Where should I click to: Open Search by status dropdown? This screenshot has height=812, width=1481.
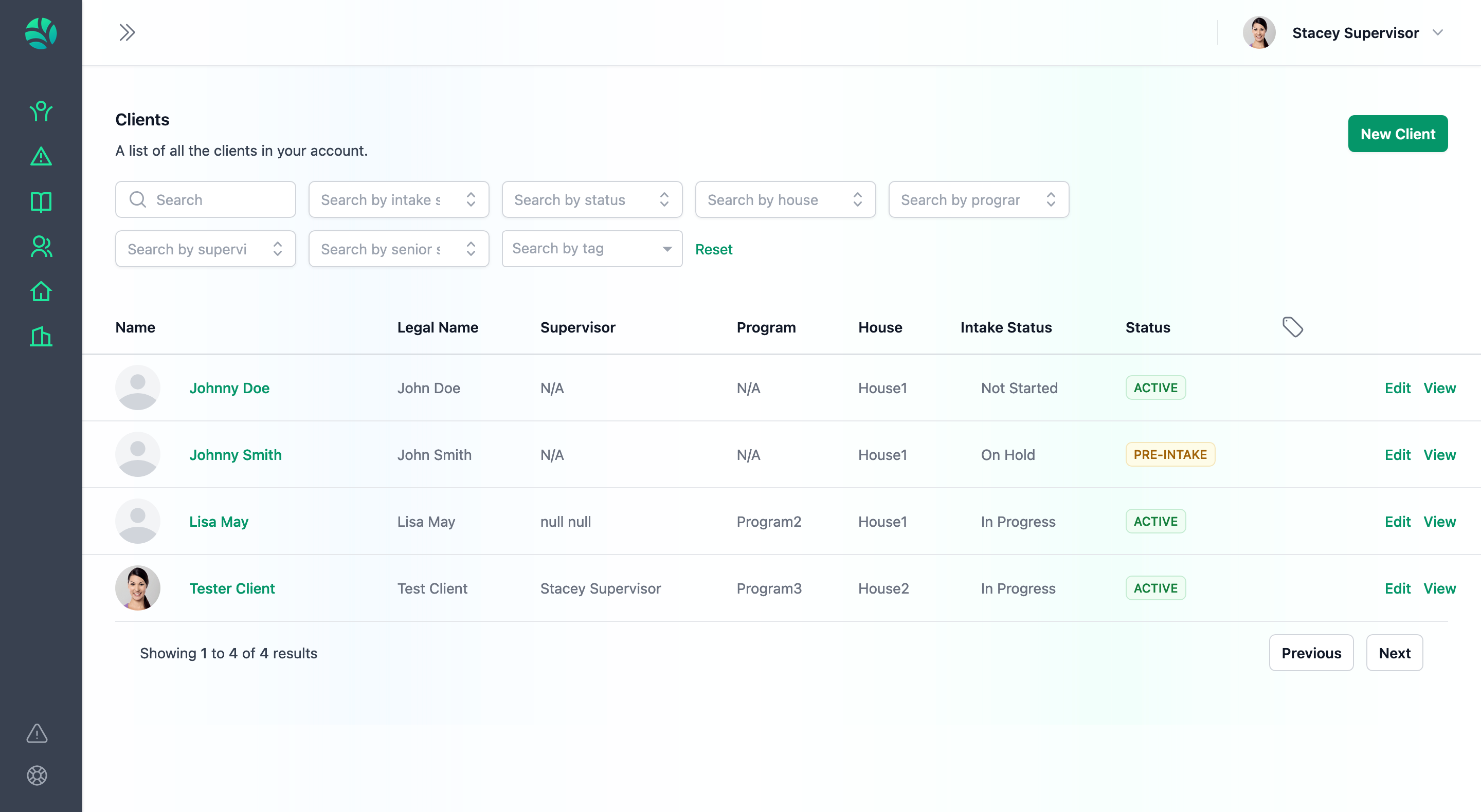click(x=591, y=199)
